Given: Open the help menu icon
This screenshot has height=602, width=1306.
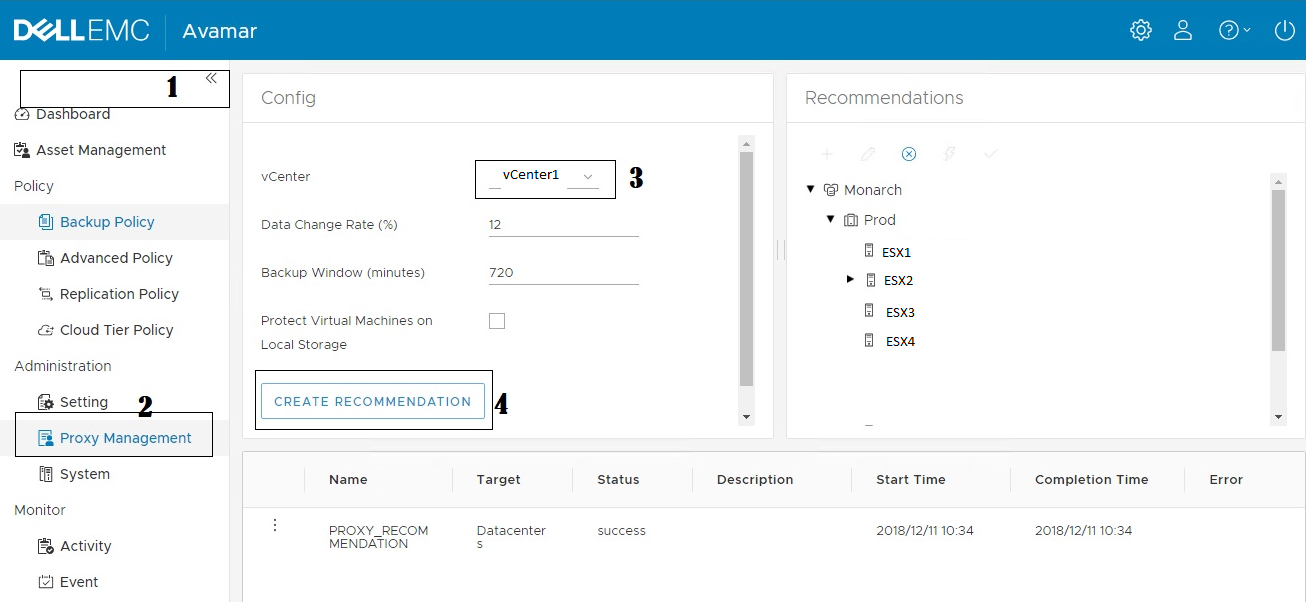Looking at the screenshot, I should click(1233, 30).
